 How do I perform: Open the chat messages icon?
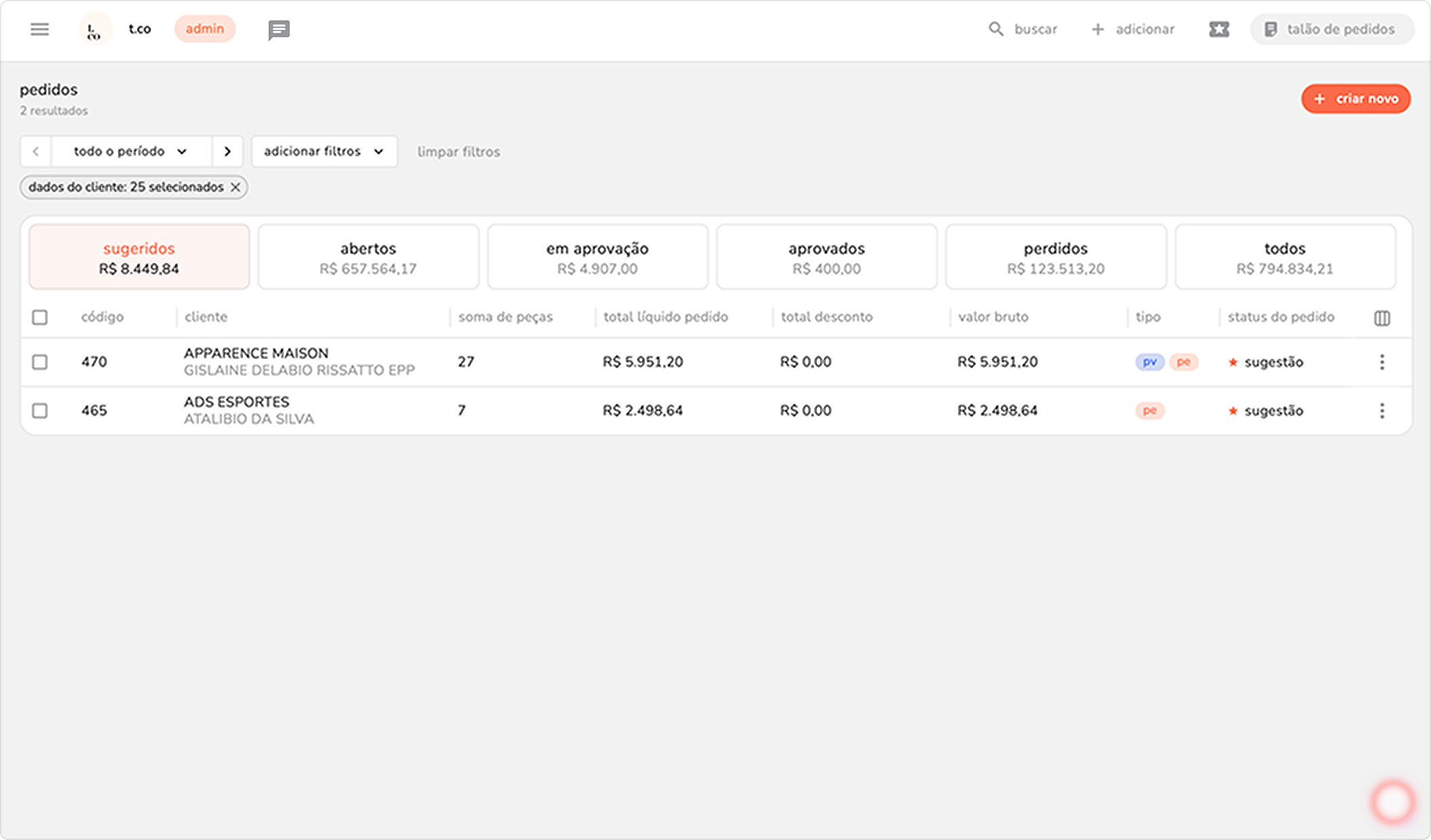(278, 30)
